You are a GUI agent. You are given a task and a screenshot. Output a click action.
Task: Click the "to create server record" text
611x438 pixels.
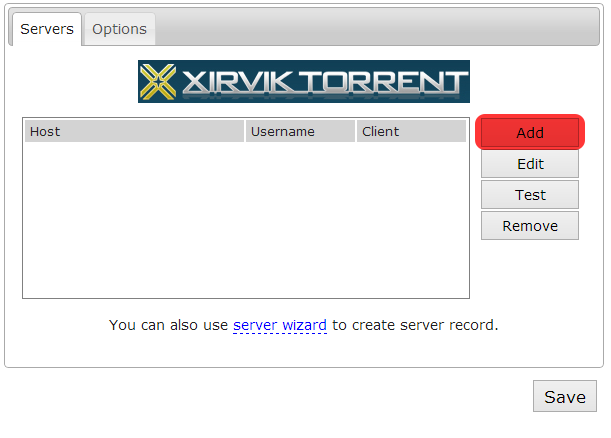pyautogui.click(x=415, y=325)
